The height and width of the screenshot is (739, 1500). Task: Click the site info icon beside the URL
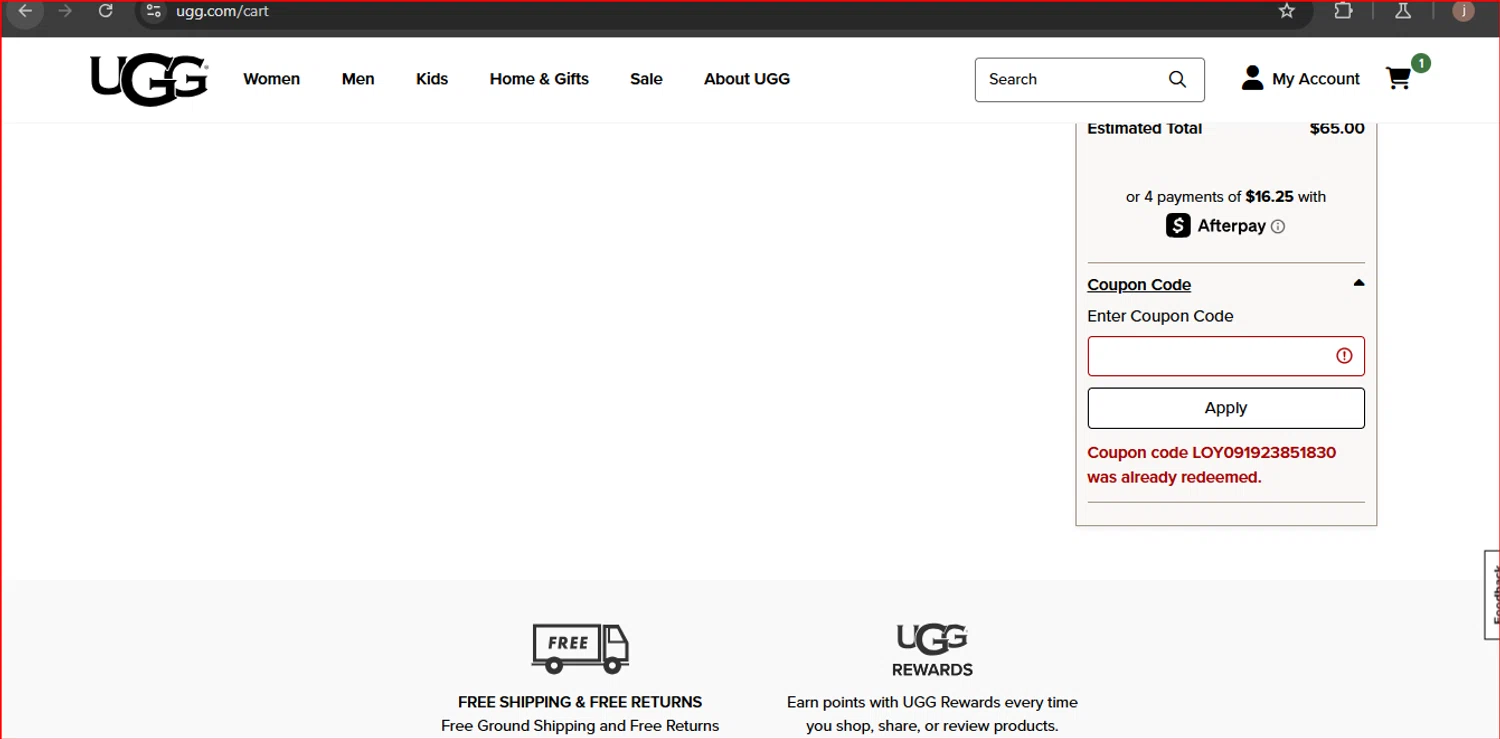(x=153, y=11)
